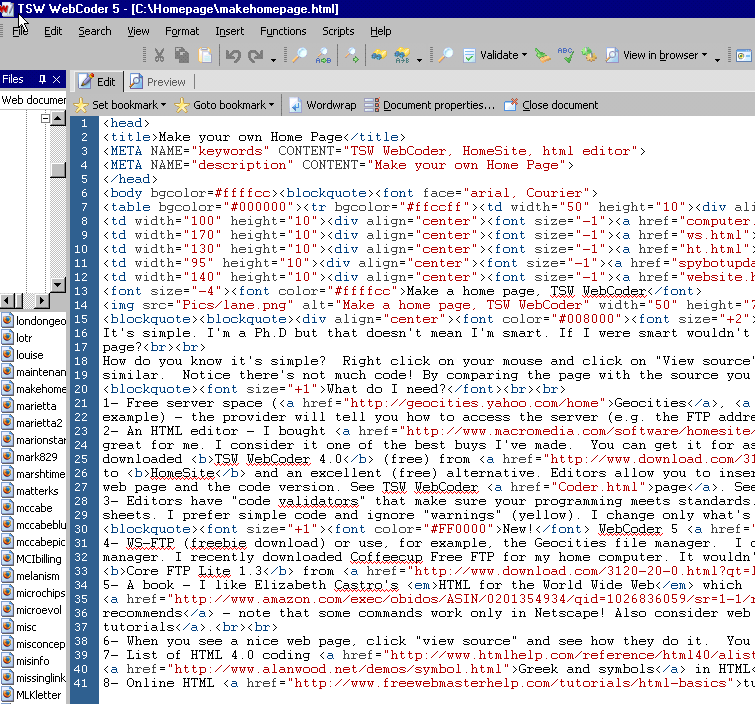Open the Help menu

[380, 31]
